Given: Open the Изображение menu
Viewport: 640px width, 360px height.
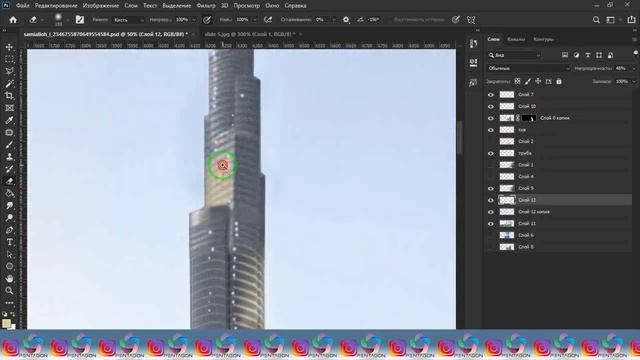Looking at the screenshot, I should tap(101, 6).
